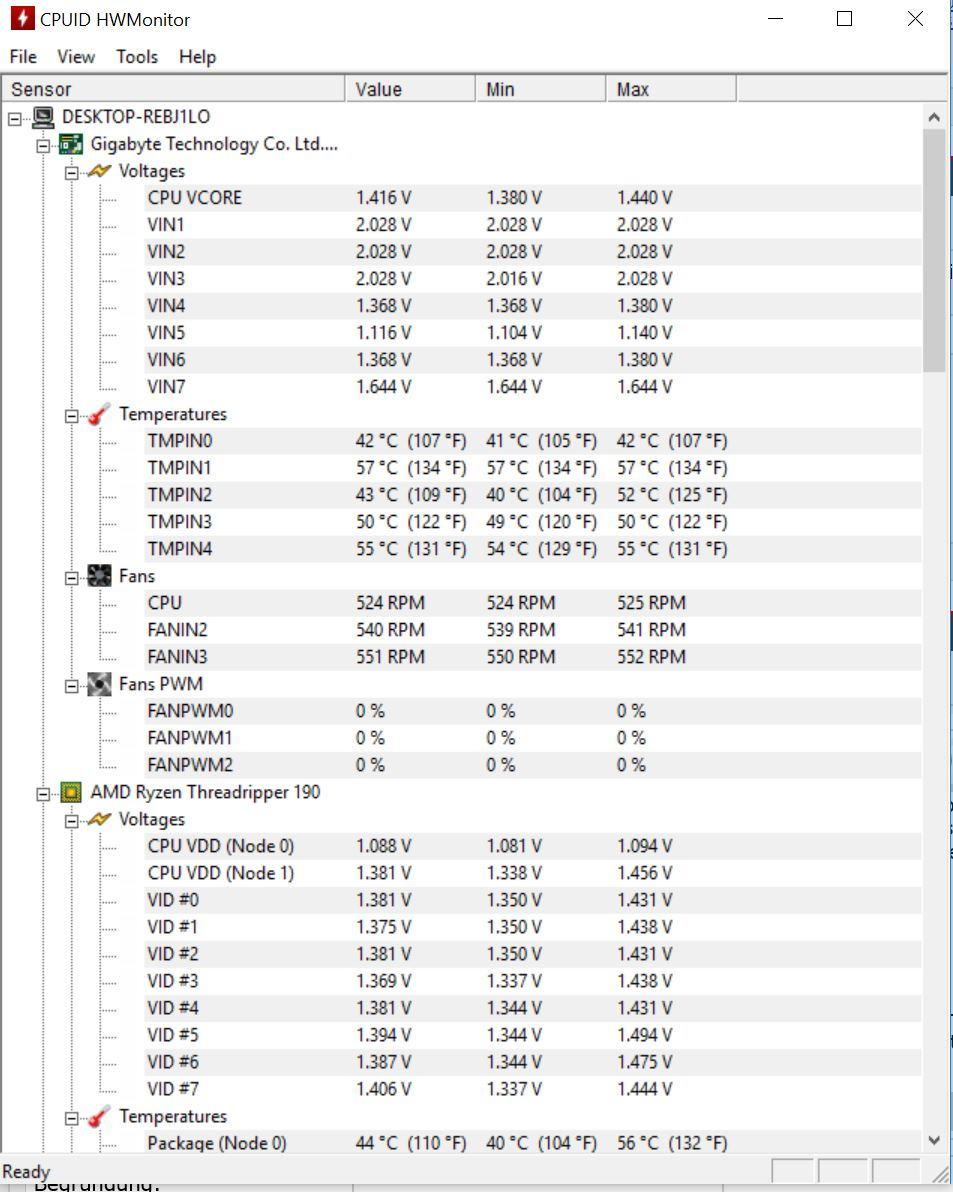Image resolution: width=953 pixels, height=1192 pixels.
Task: Open the Help menu
Action: [198, 57]
